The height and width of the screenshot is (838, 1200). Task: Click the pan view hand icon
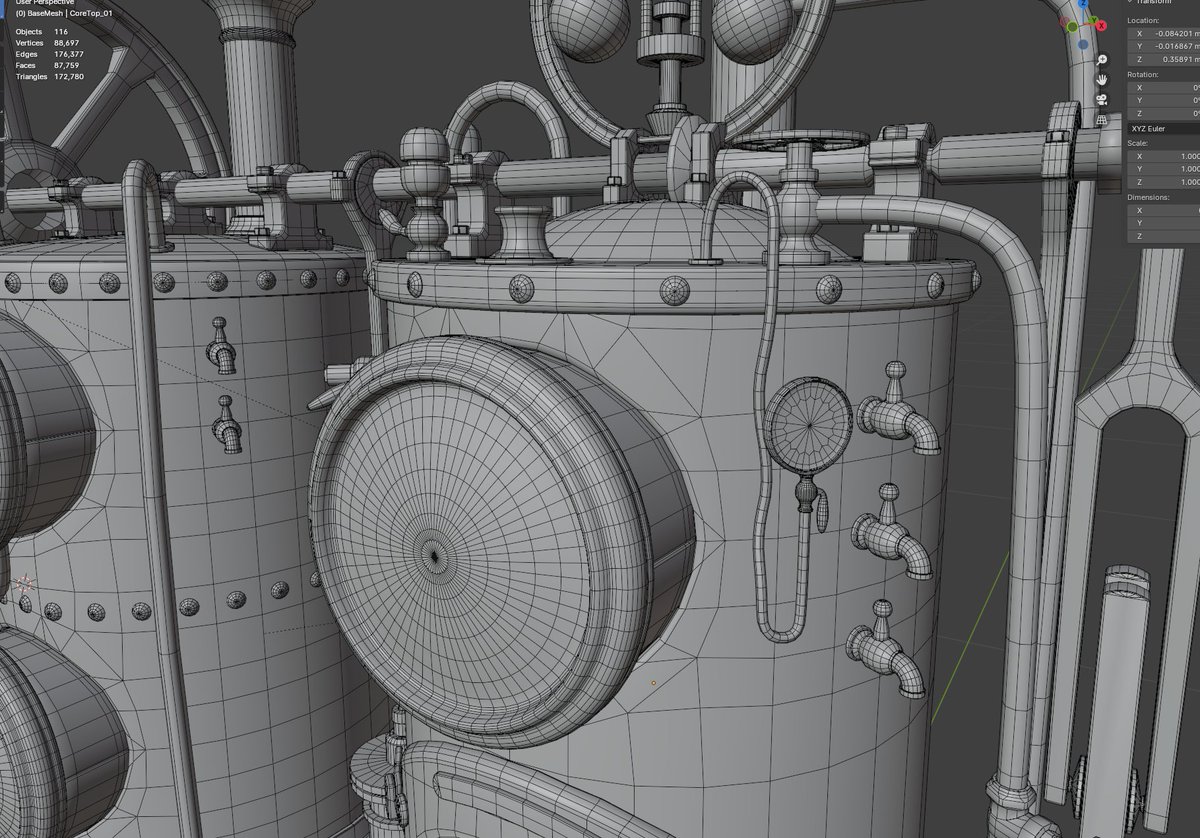(x=1102, y=79)
